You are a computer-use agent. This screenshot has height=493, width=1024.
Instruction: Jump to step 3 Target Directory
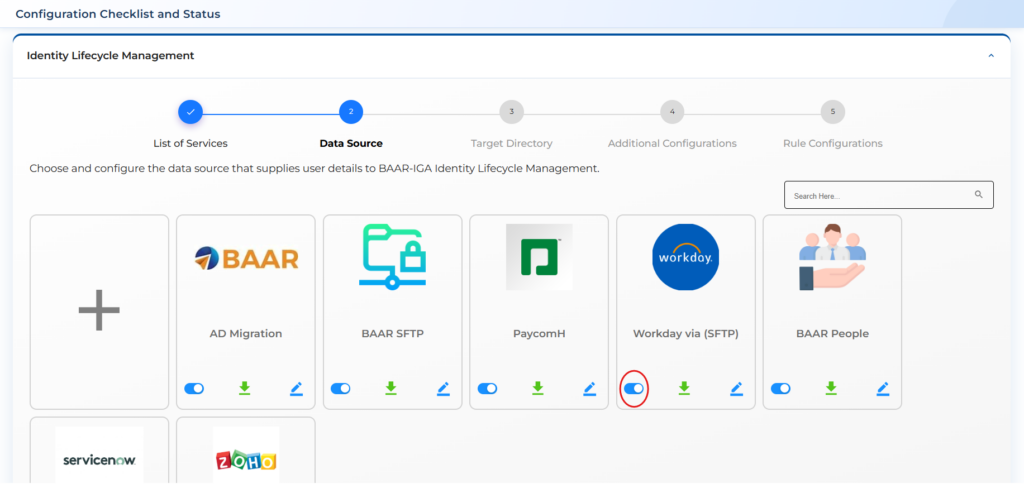(x=511, y=112)
